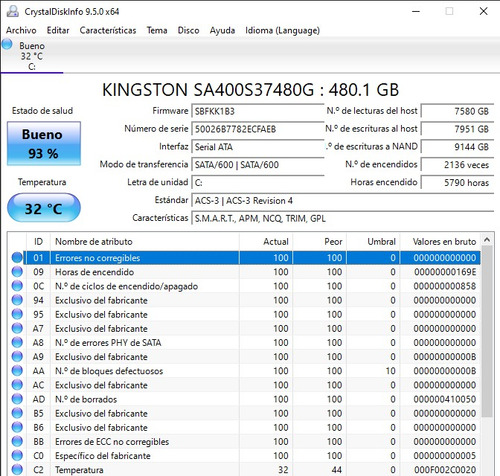Click the power-on hours 5790 horas
500x476 pixels.
(457, 183)
